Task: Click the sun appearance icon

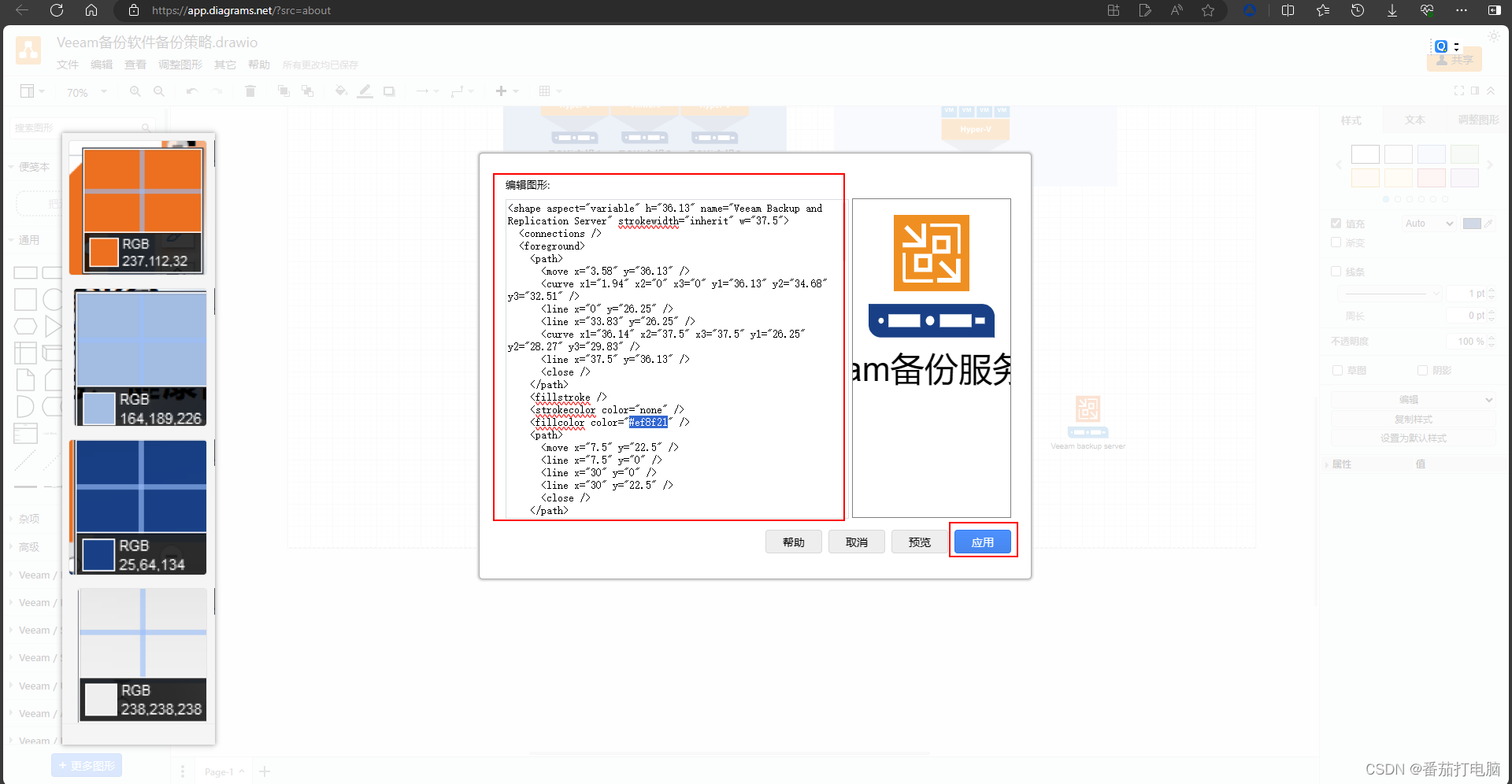Action: 1494,37
